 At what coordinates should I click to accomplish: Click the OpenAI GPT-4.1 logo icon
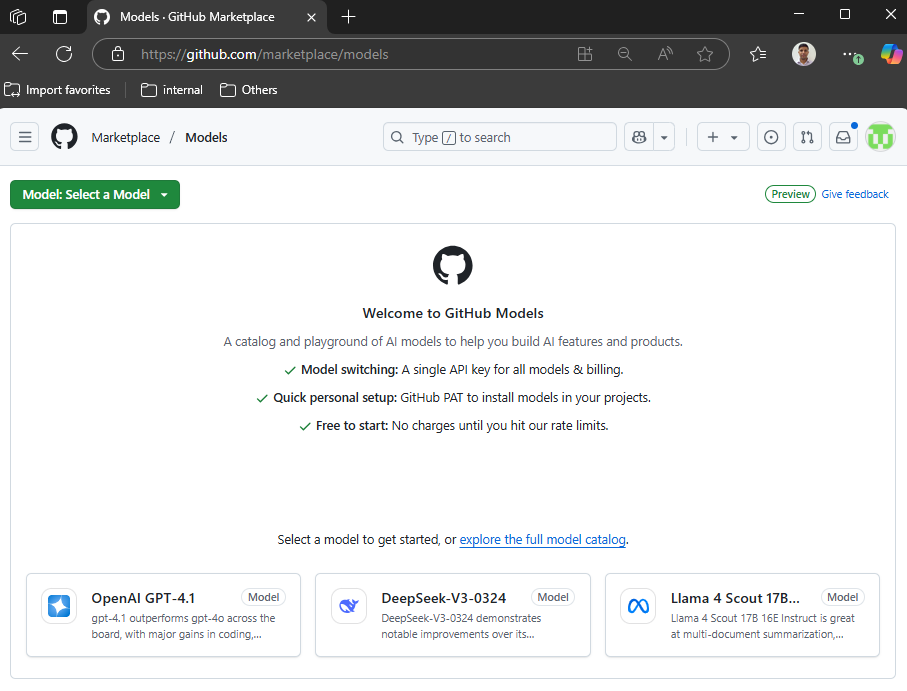click(x=59, y=606)
